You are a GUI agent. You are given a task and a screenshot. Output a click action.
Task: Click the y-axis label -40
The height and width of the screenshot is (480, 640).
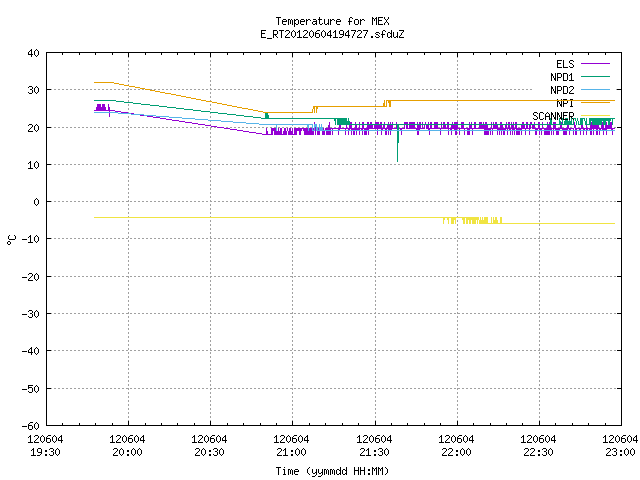coord(31,351)
